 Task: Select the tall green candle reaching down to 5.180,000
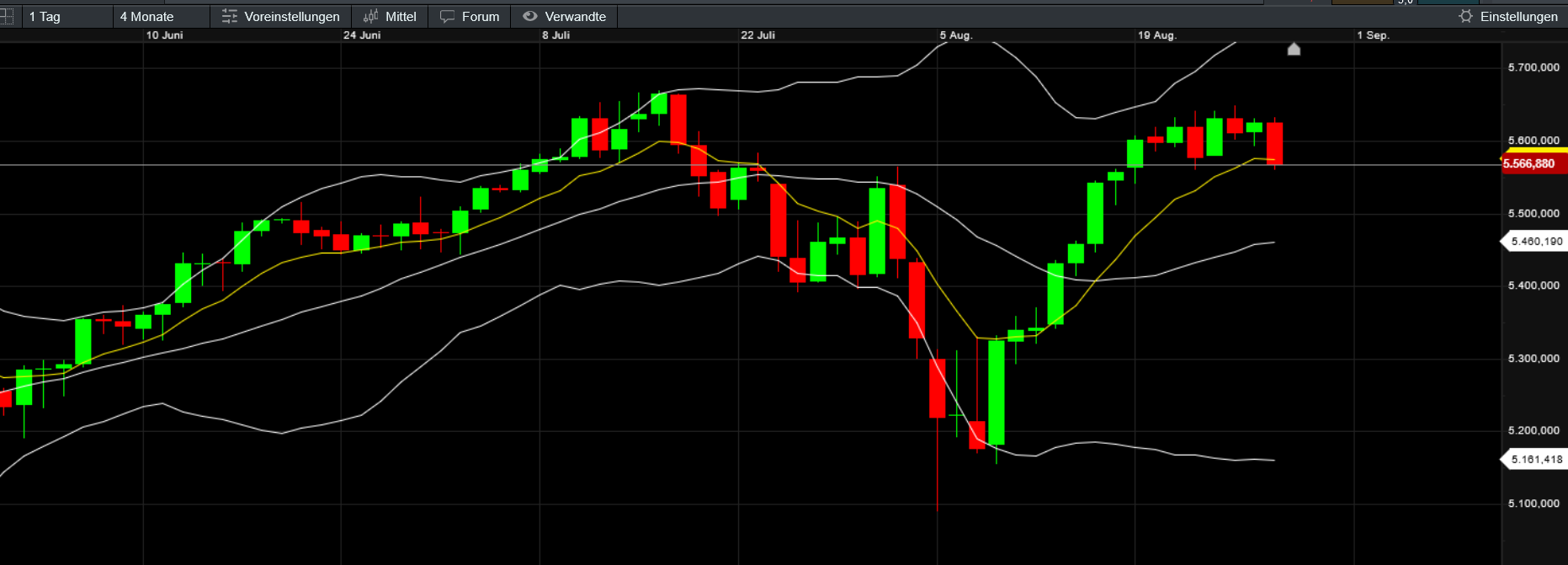(997, 392)
